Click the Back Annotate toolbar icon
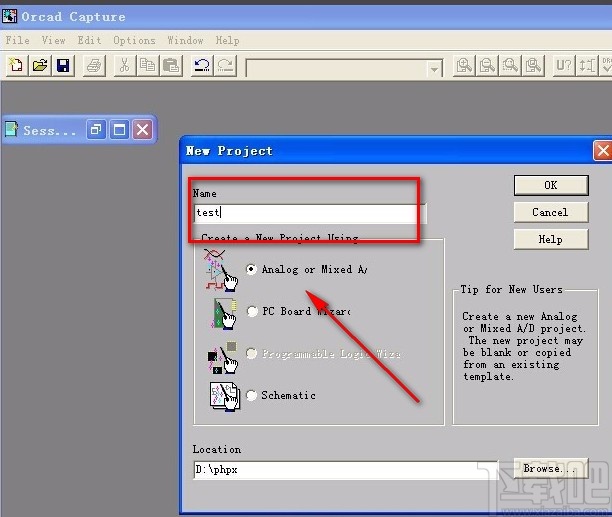612x517 pixels. [587, 65]
